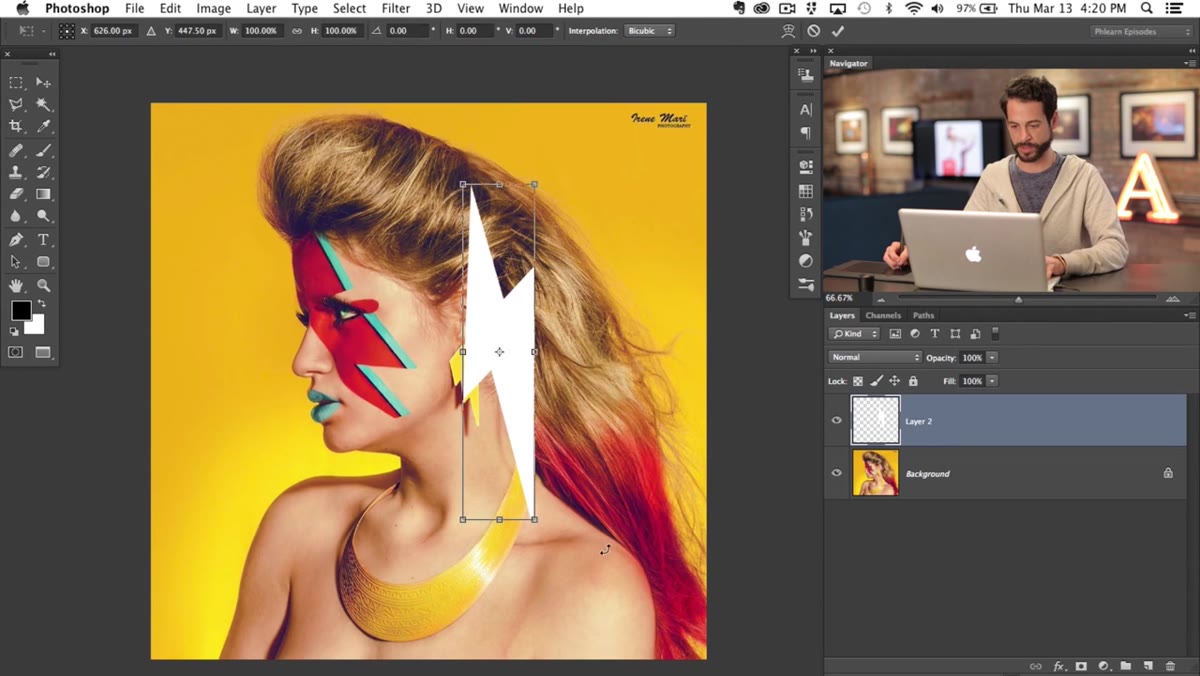Collapse the Navigator panel group arrows
This screenshot has width=1200, height=676.
tap(1190, 50)
